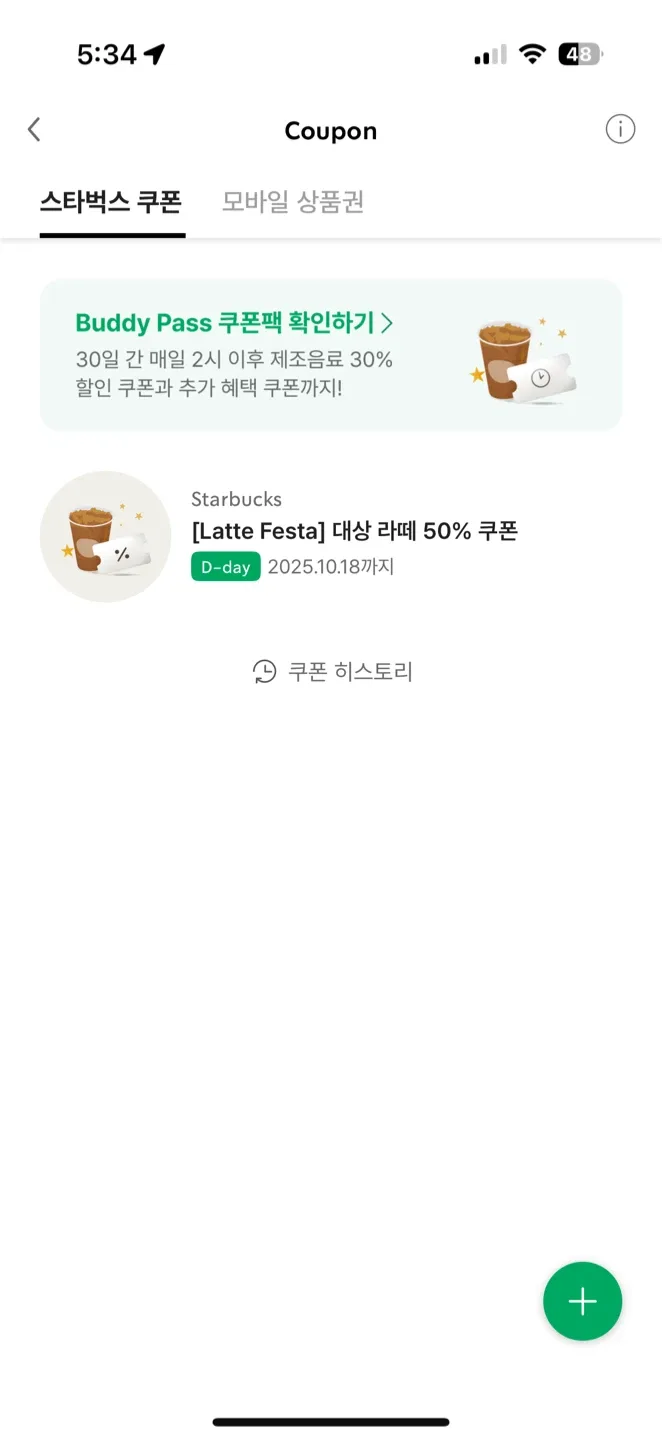Tap the green D-day badge
This screenshot has height=1440, width=662.
(x=225, y=567)
